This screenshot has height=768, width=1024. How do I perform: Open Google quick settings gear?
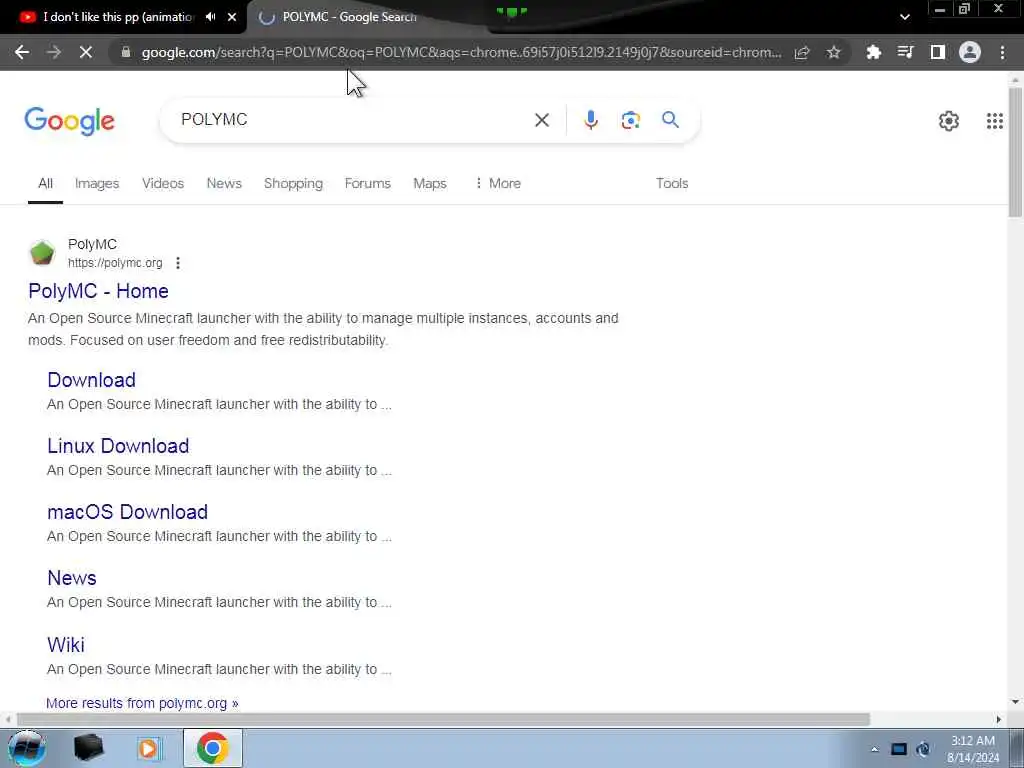point(948,121)
